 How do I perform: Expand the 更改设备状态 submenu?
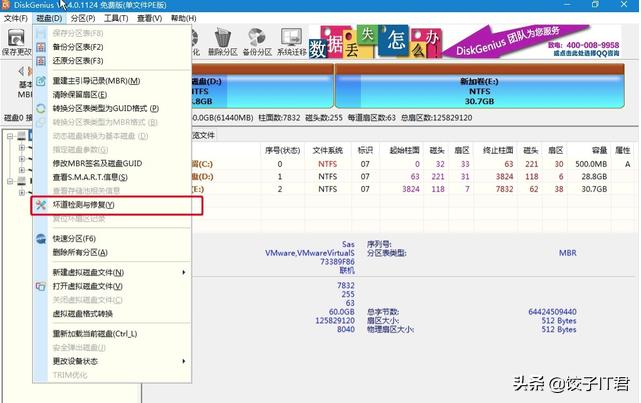click(112, 361)
